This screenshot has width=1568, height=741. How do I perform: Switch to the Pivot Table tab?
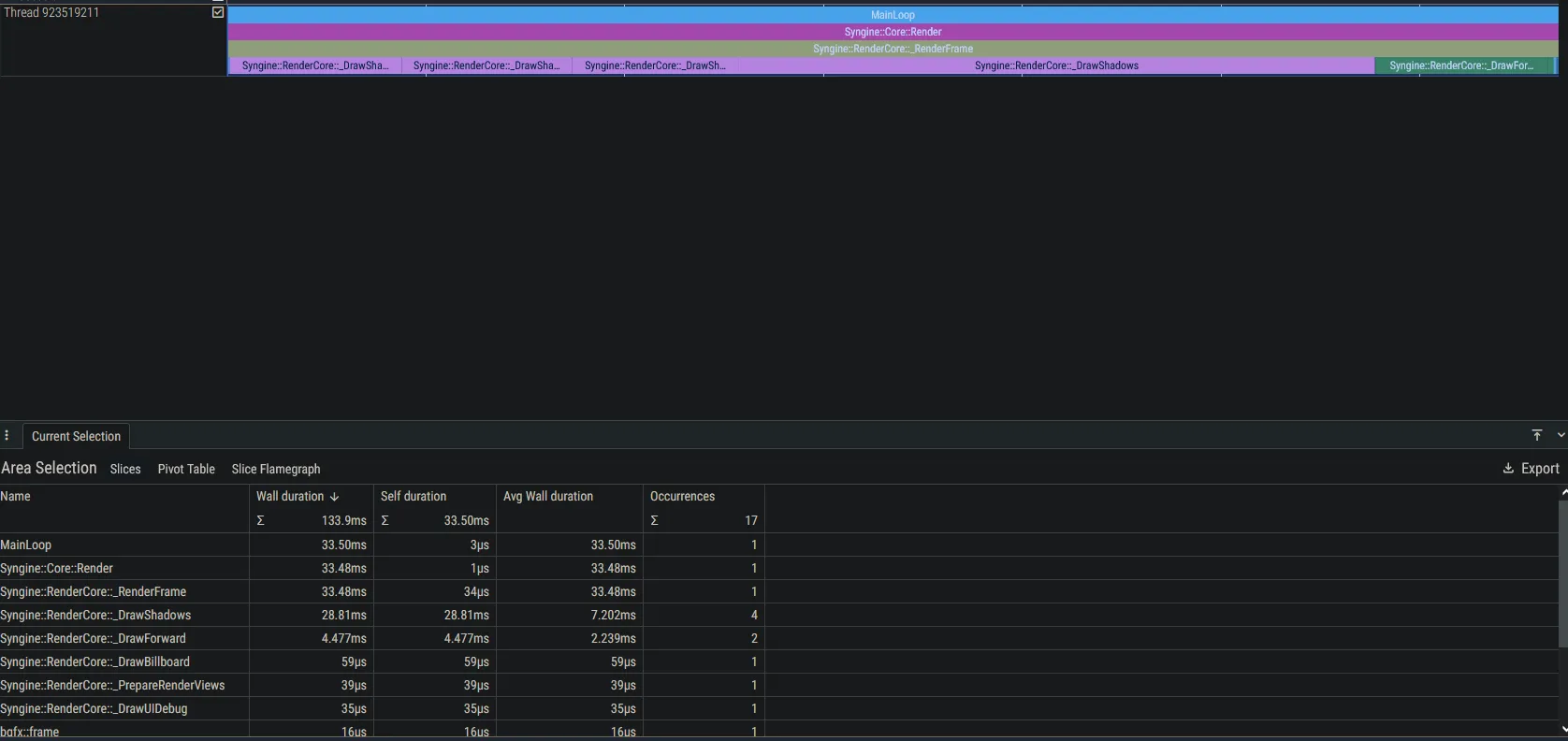186,469
